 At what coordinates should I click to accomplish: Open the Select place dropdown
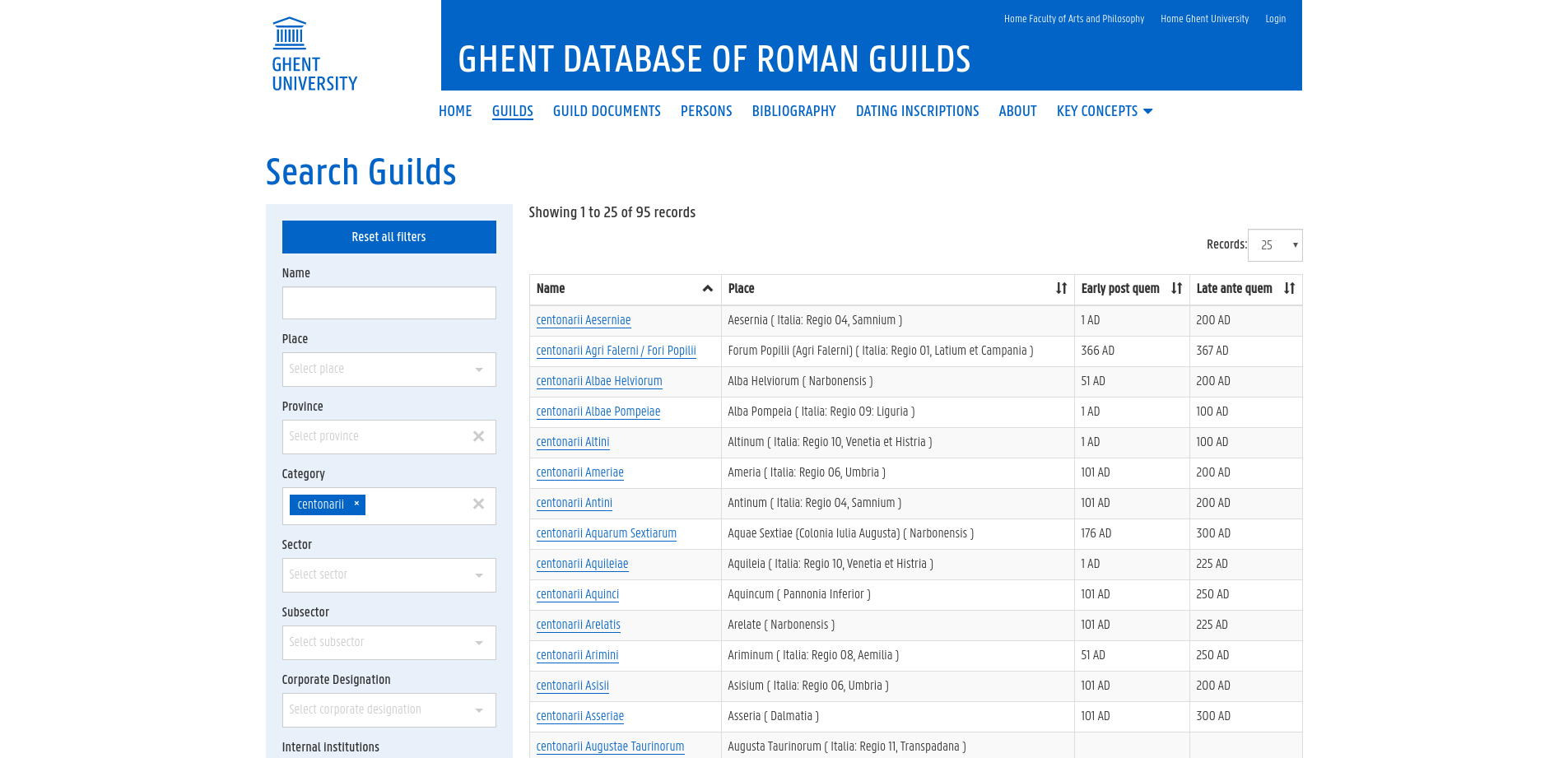tap(389, 370)
